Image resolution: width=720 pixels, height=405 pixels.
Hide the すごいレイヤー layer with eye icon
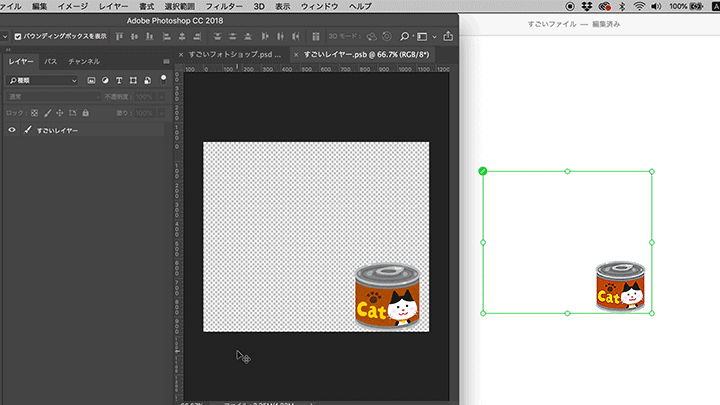point(12,130)
